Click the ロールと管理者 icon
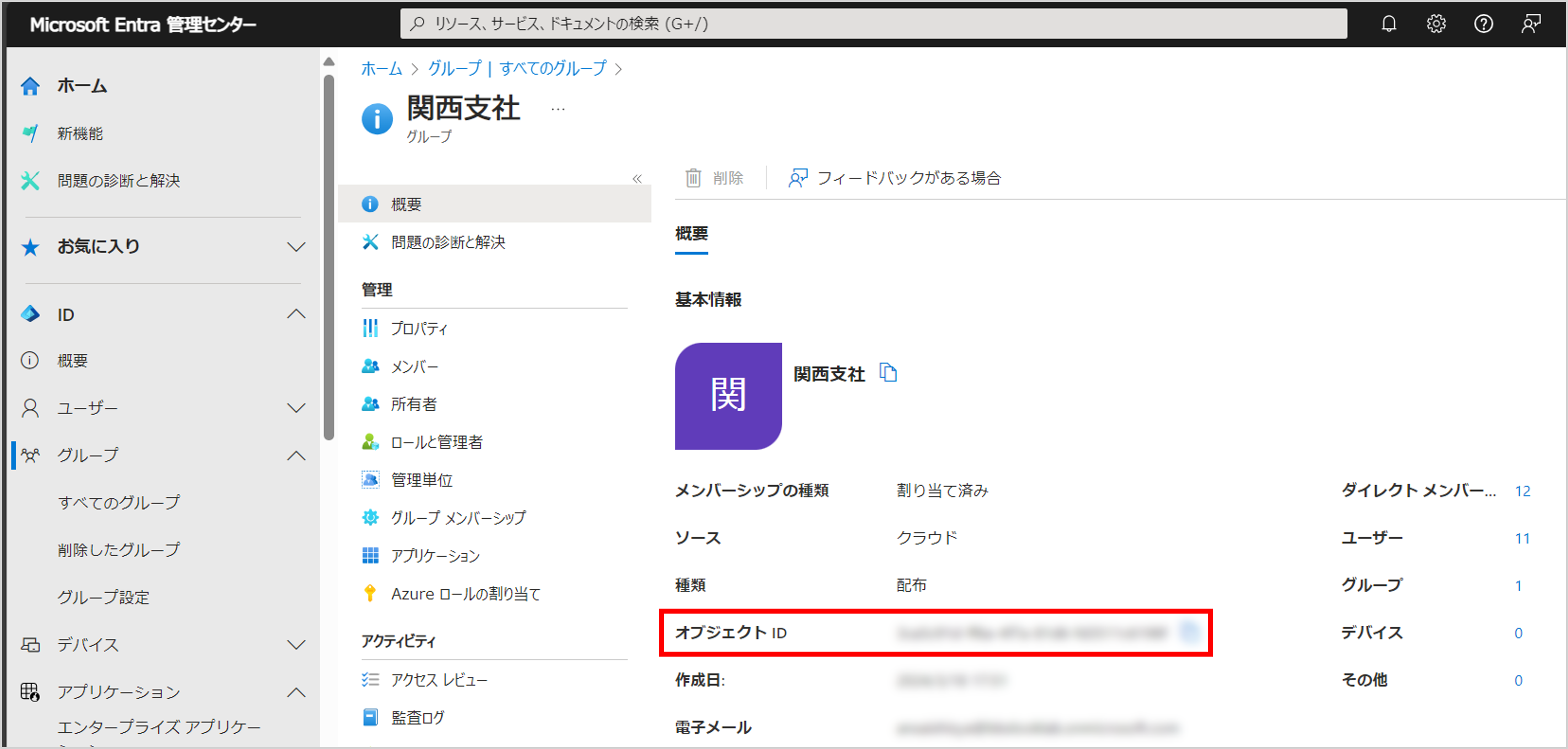 371,442
